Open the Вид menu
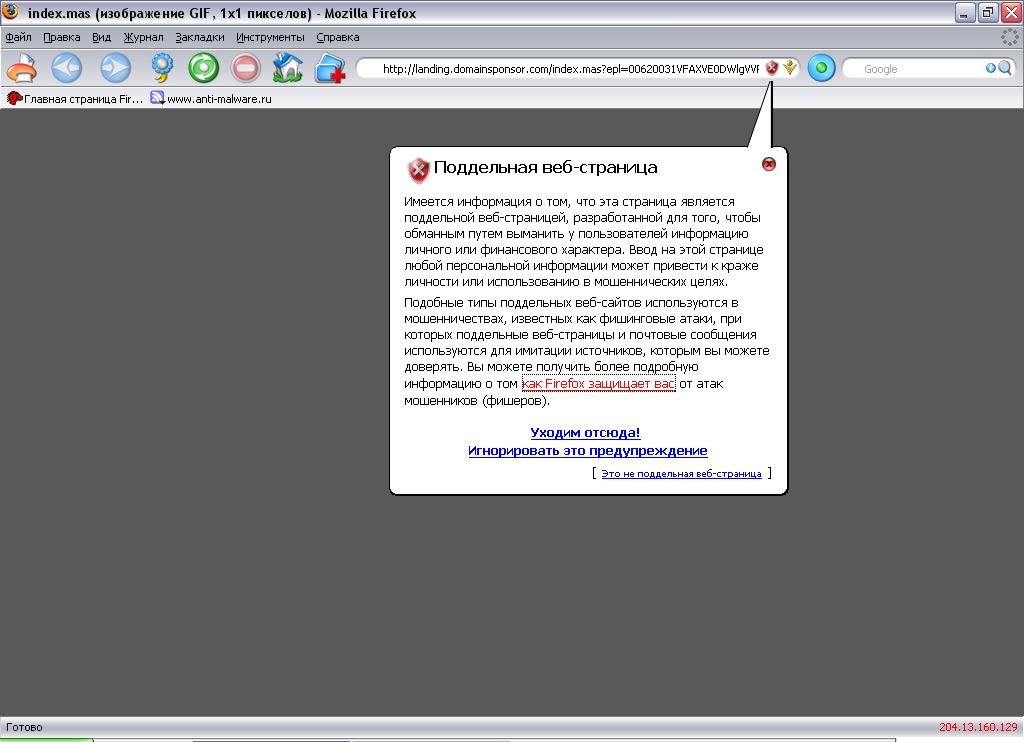The height and width of the screenshot is (742, 1024). coord(101,37)
